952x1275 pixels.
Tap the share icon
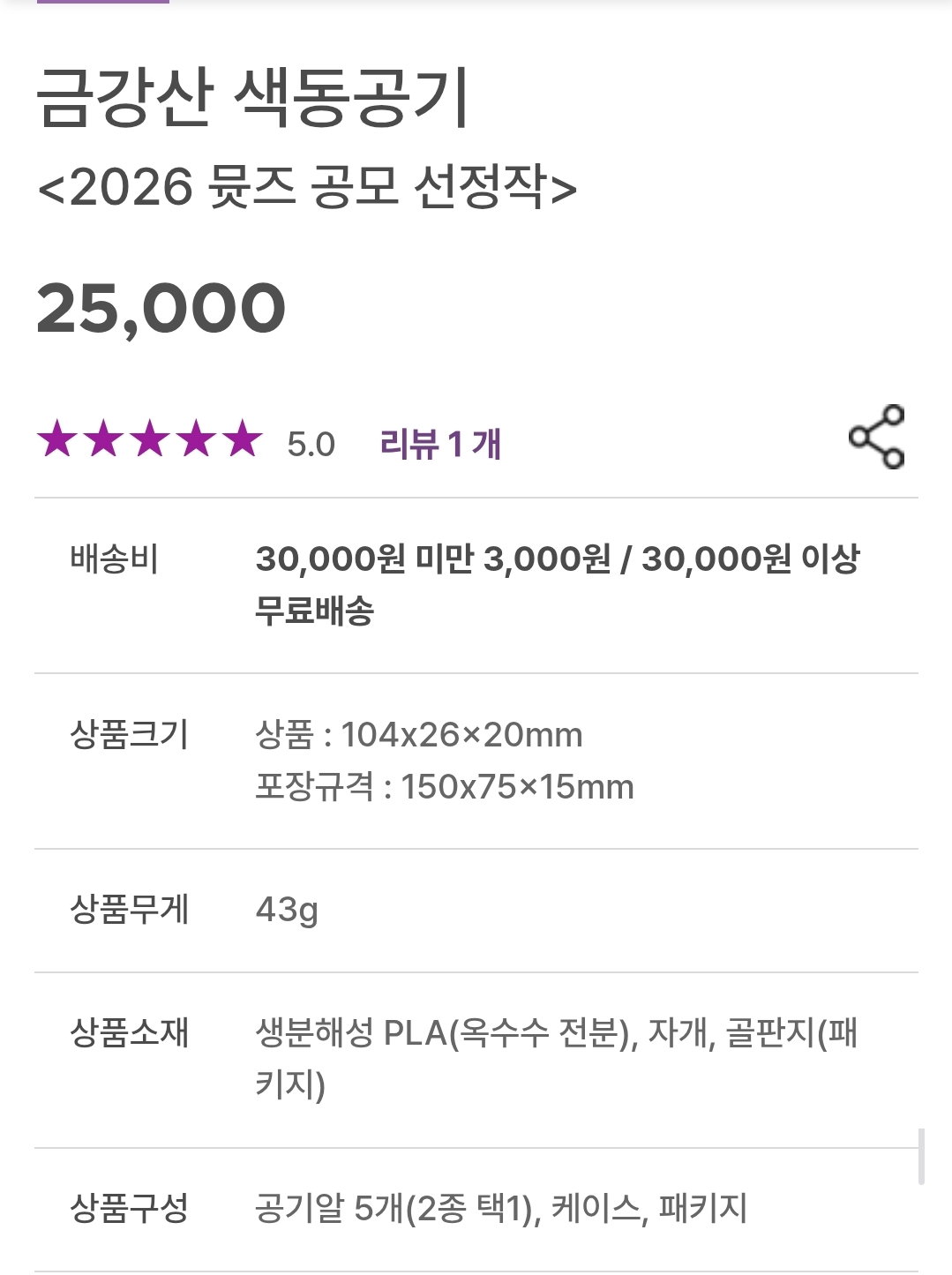click(876, 437)
